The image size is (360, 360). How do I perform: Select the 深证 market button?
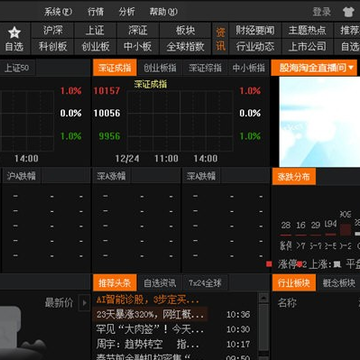138,31
